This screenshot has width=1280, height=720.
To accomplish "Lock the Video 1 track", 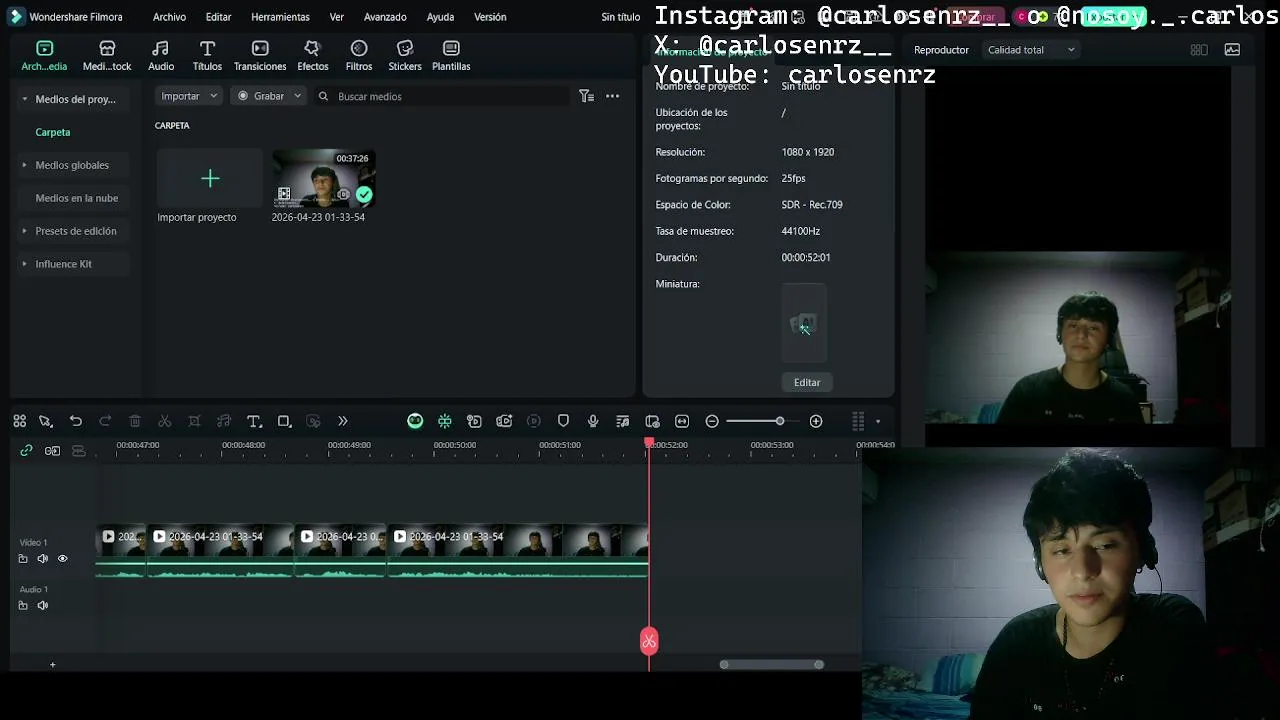I will click(23, 559).
